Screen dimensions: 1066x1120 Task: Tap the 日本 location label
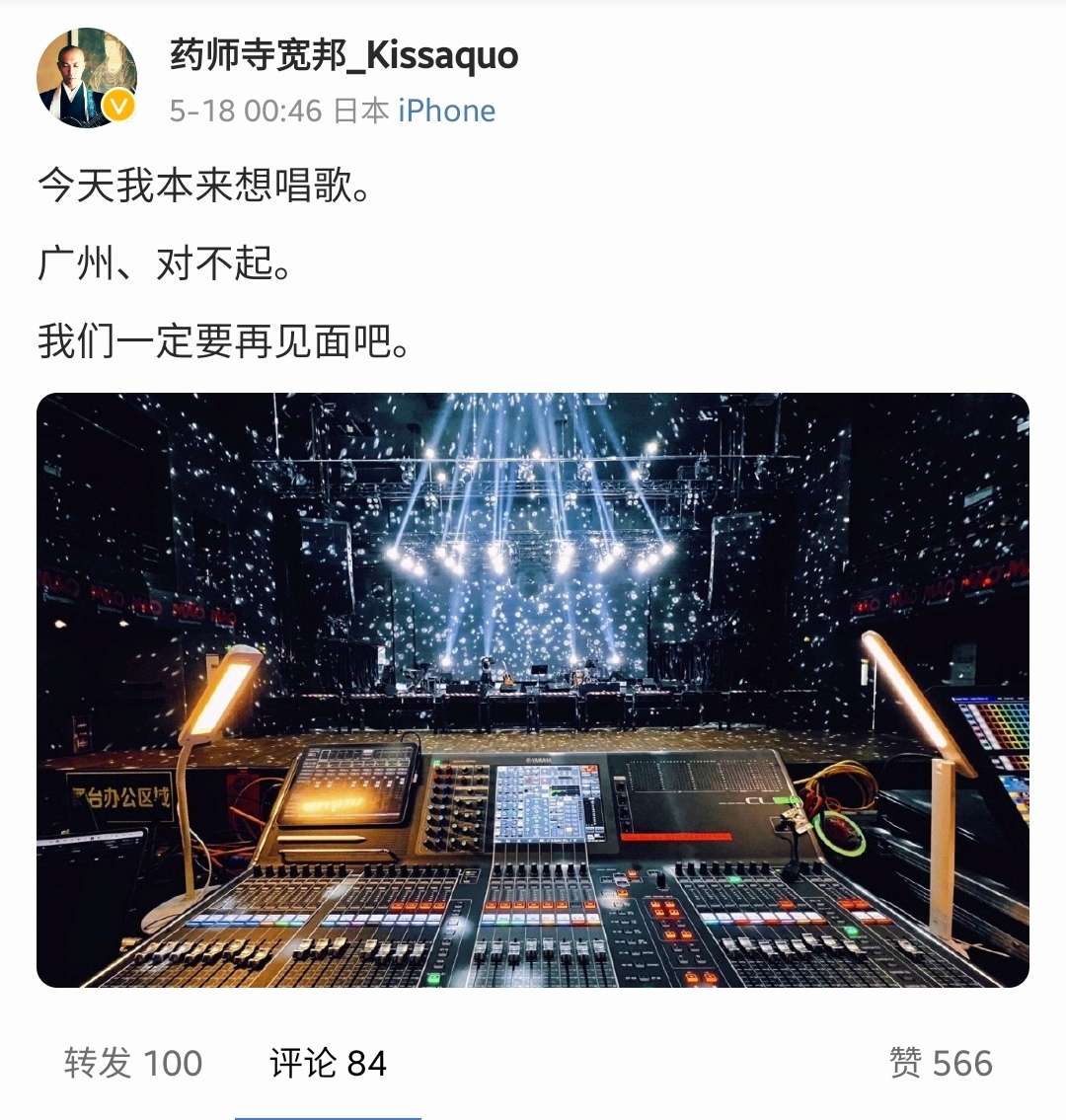pos(361,111)
